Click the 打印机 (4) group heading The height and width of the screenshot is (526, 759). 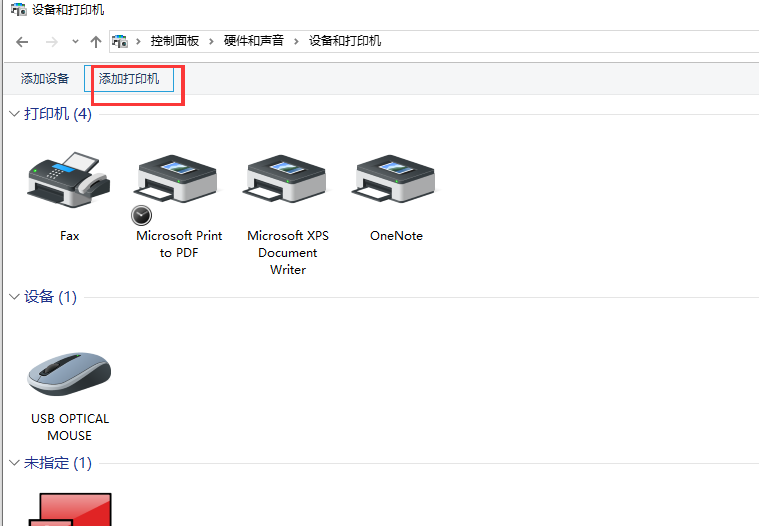pos(58,114)
